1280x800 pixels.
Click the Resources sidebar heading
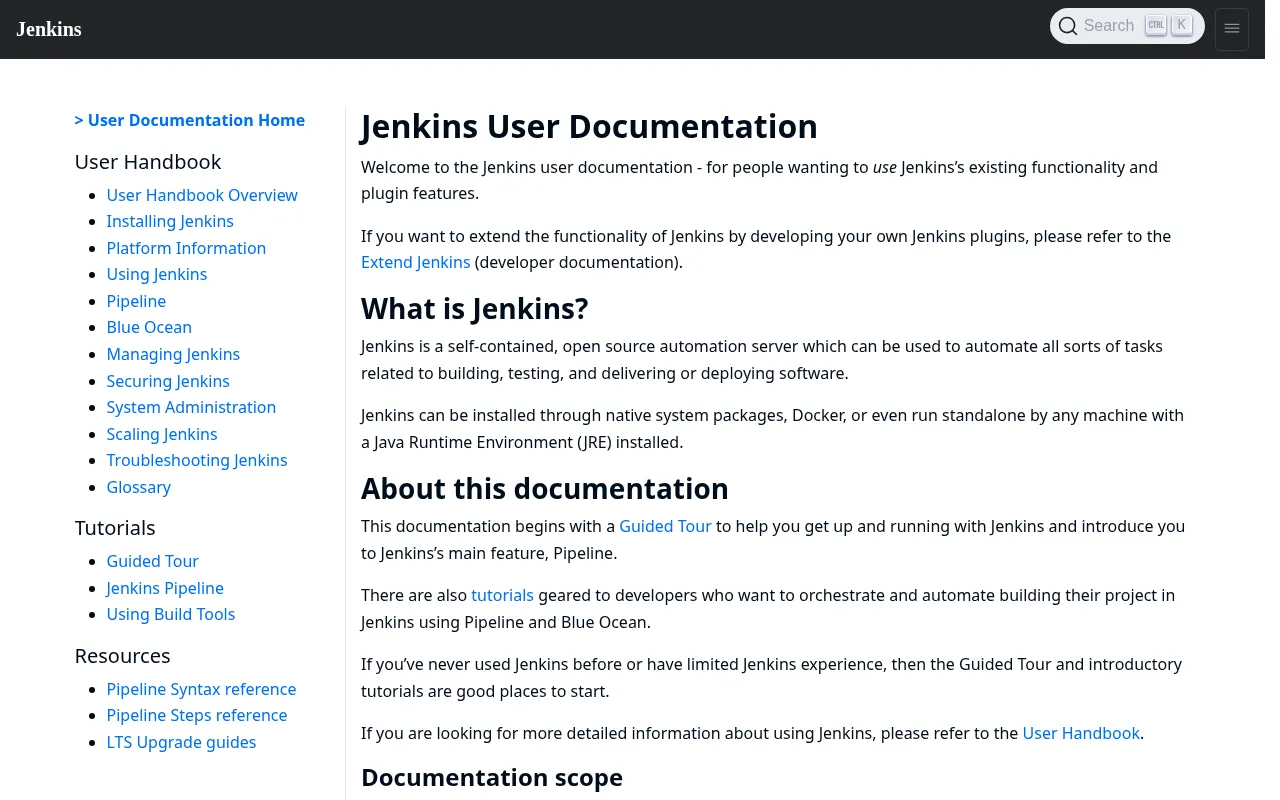[x=123, y=656]
